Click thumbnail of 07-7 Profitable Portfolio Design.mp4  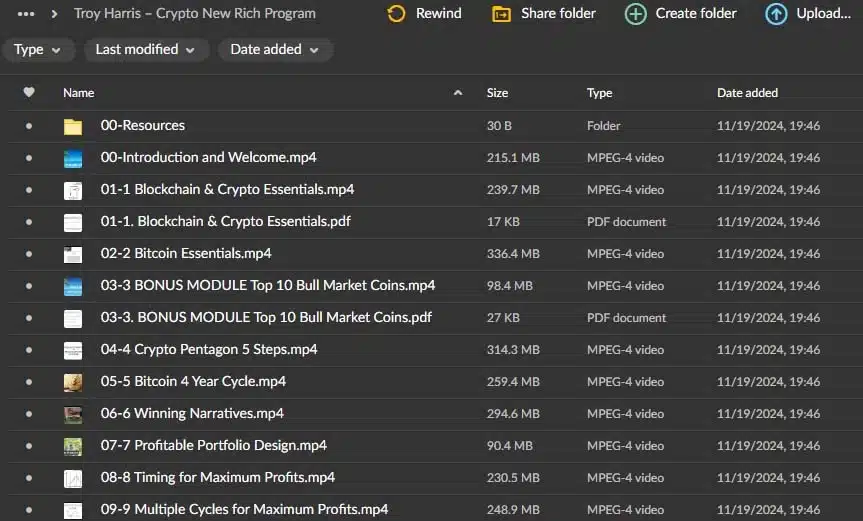[x=73, y=446]
